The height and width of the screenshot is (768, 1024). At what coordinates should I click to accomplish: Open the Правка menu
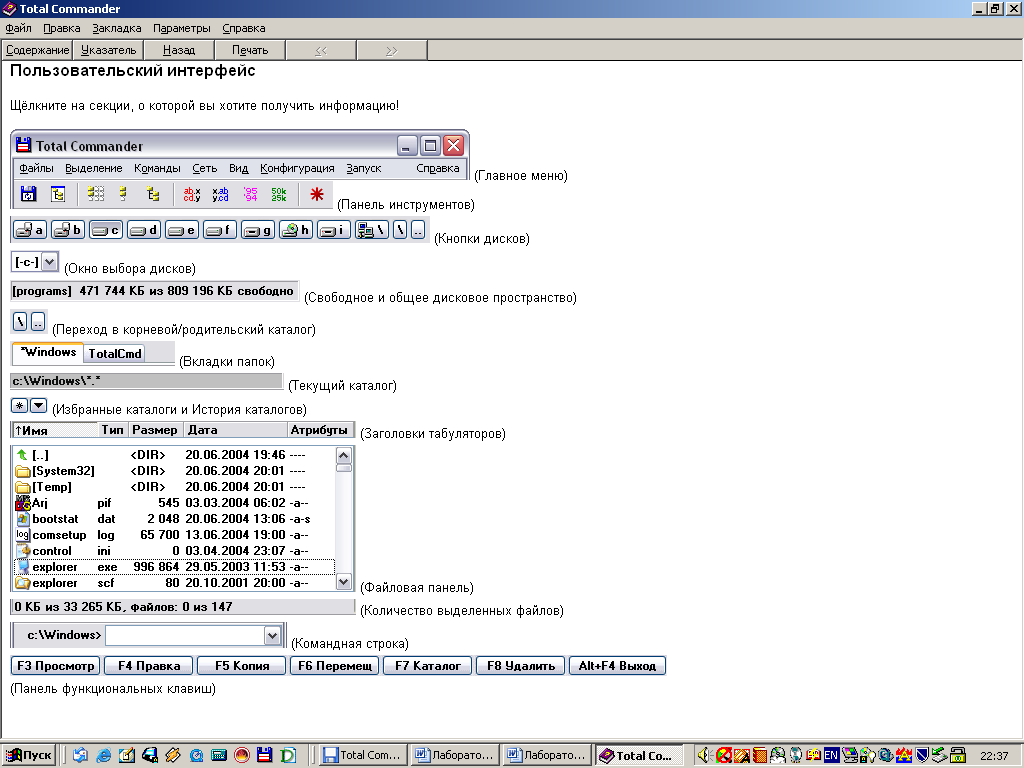click(61, 28)
